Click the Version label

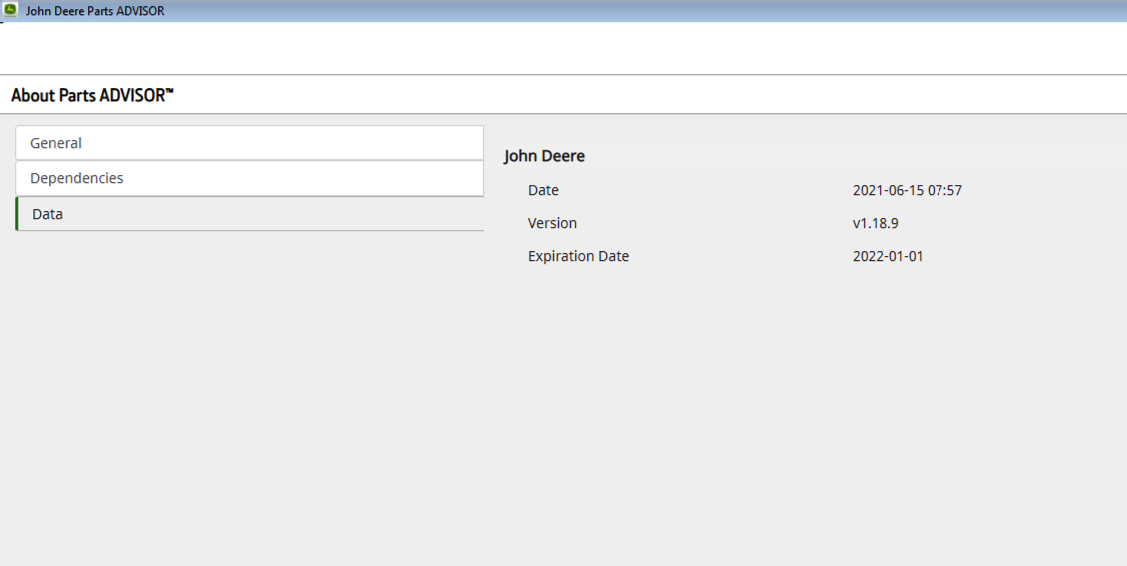(552, 223)
